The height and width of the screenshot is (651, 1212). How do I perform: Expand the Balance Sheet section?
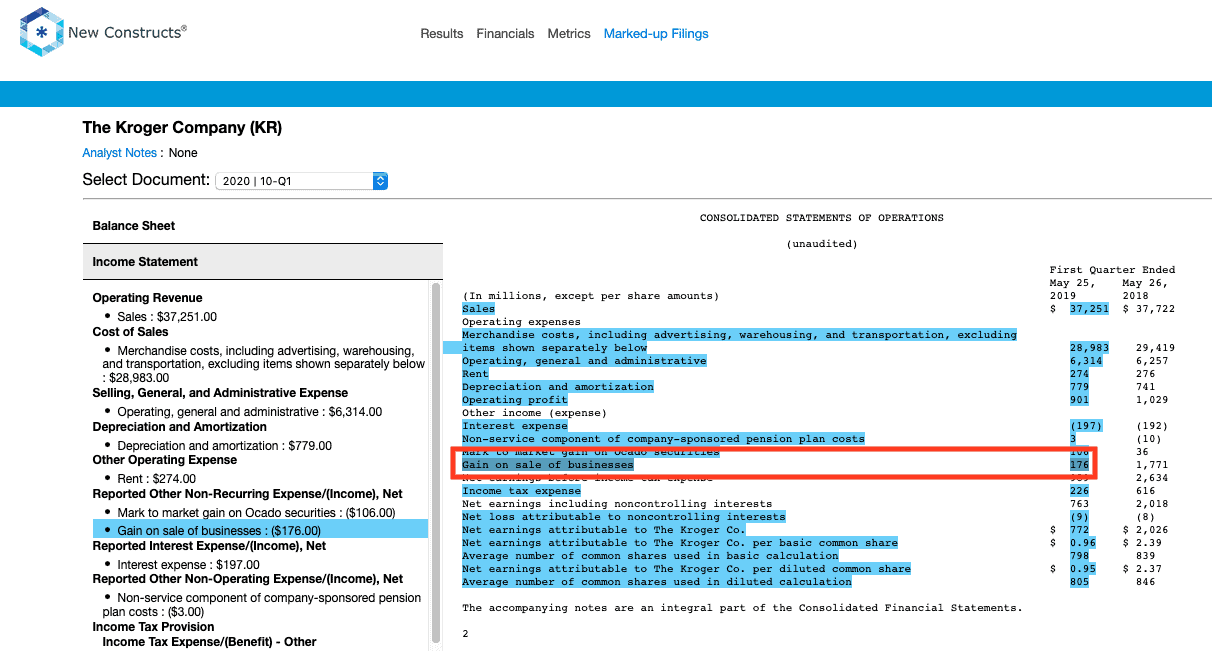pyautogui.click(x=263, y=226)
